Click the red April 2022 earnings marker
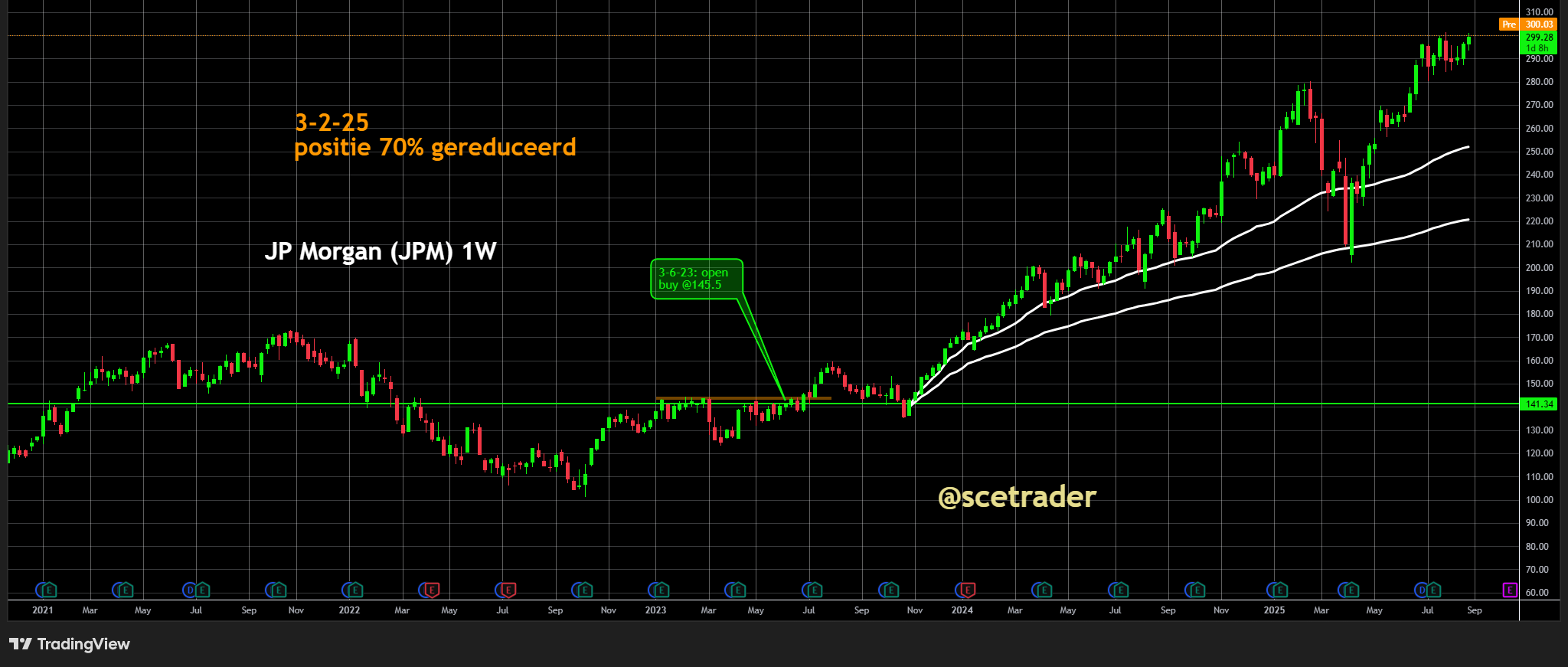Image resolution: width=1568 pixels, height=667 pixels. tap(432, 590)
